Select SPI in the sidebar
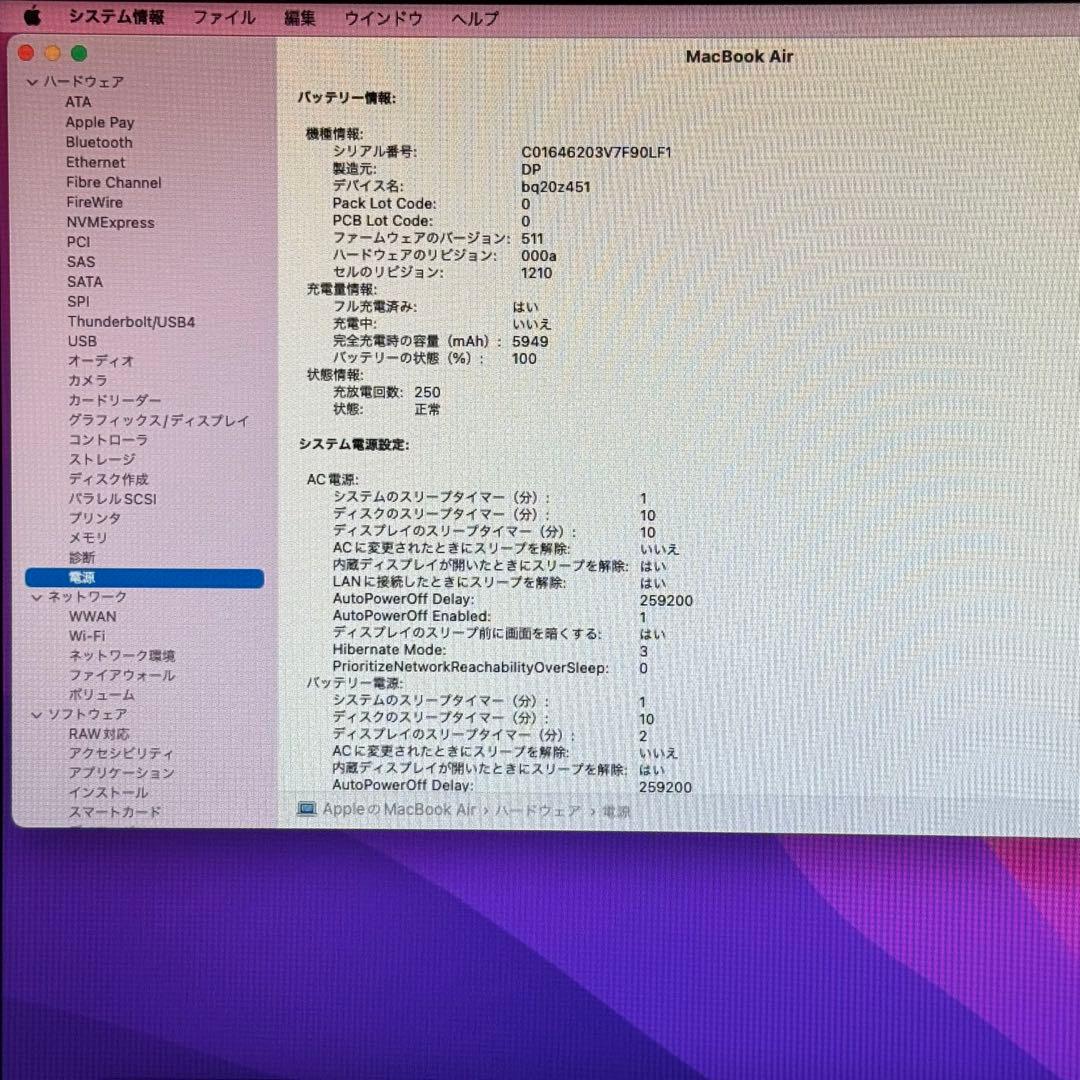 click(x=79, y=302)
